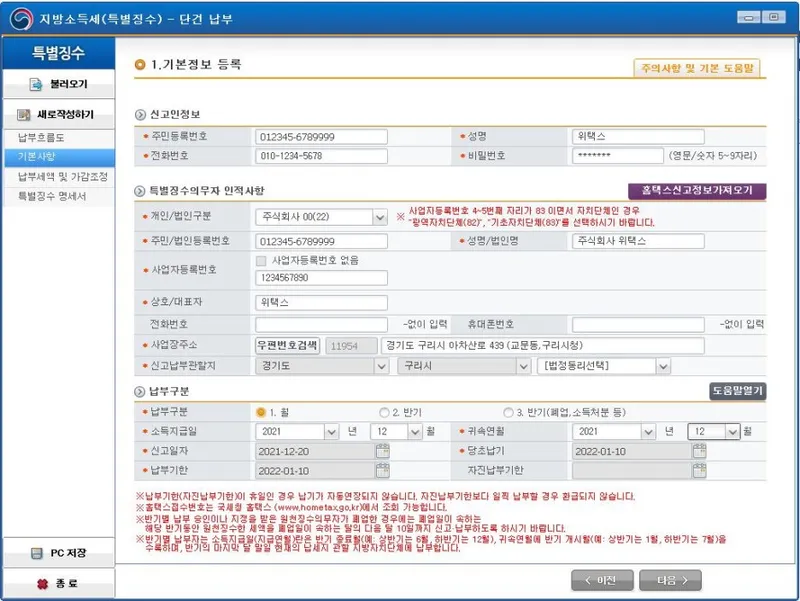Click 새로작성하기 sidebar button
The height and width of the screenshot is (601, 800).
pos(59,115)
